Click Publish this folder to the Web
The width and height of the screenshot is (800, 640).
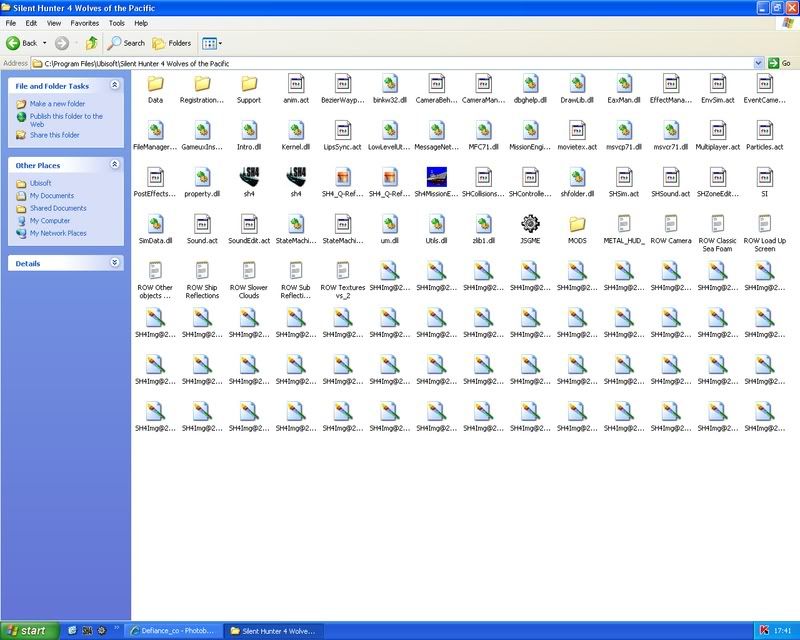(x=66, y=120)
